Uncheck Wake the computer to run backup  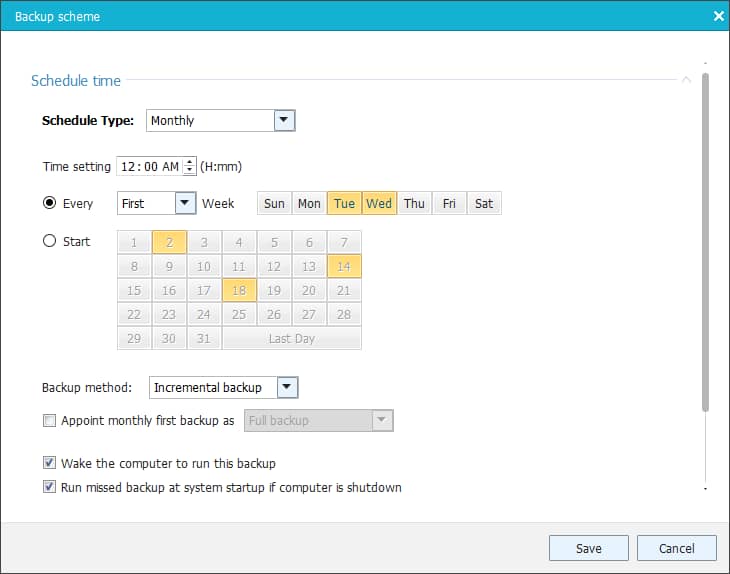(50, 464)
